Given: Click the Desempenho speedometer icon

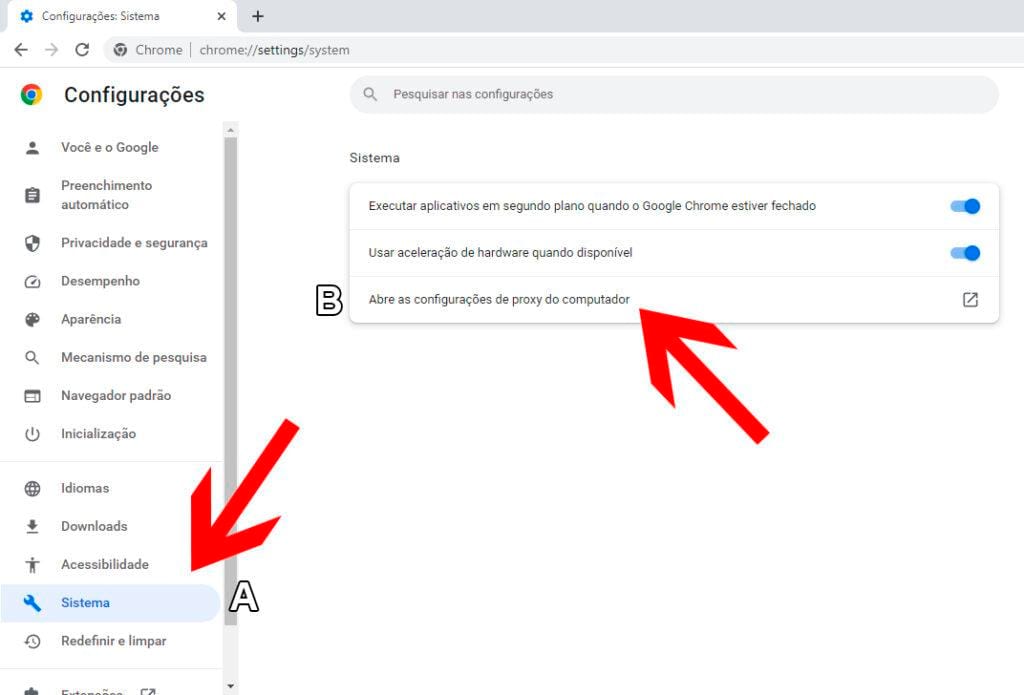Looking at the screenshot, I should point(31,281).
